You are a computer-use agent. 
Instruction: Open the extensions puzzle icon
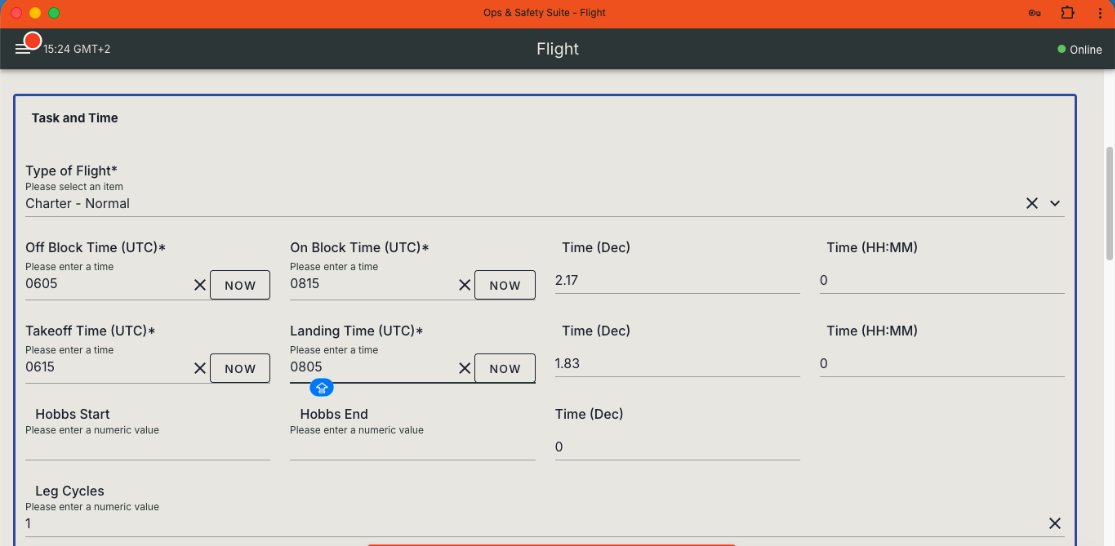click(x=1067, y=13)
